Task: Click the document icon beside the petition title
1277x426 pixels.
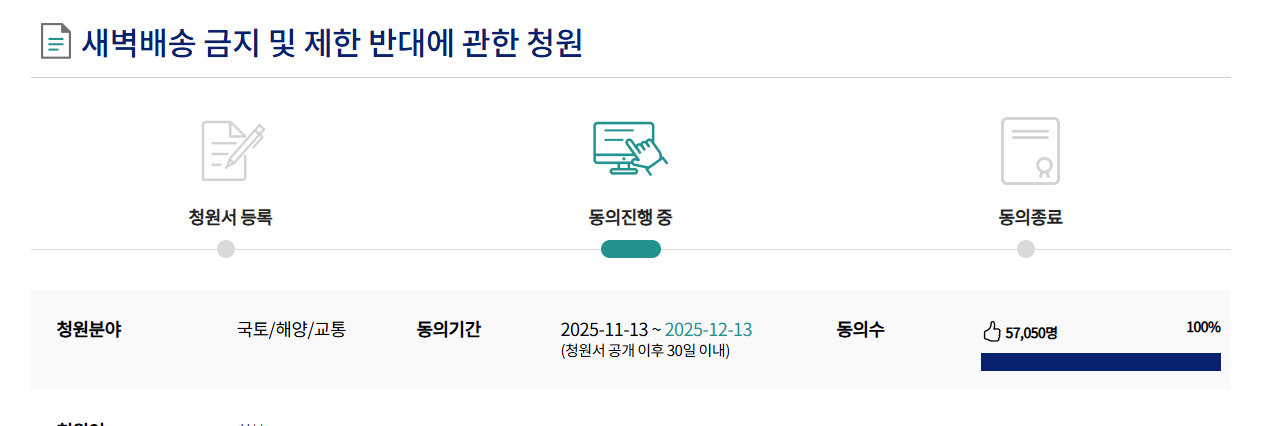Action: 55,42
